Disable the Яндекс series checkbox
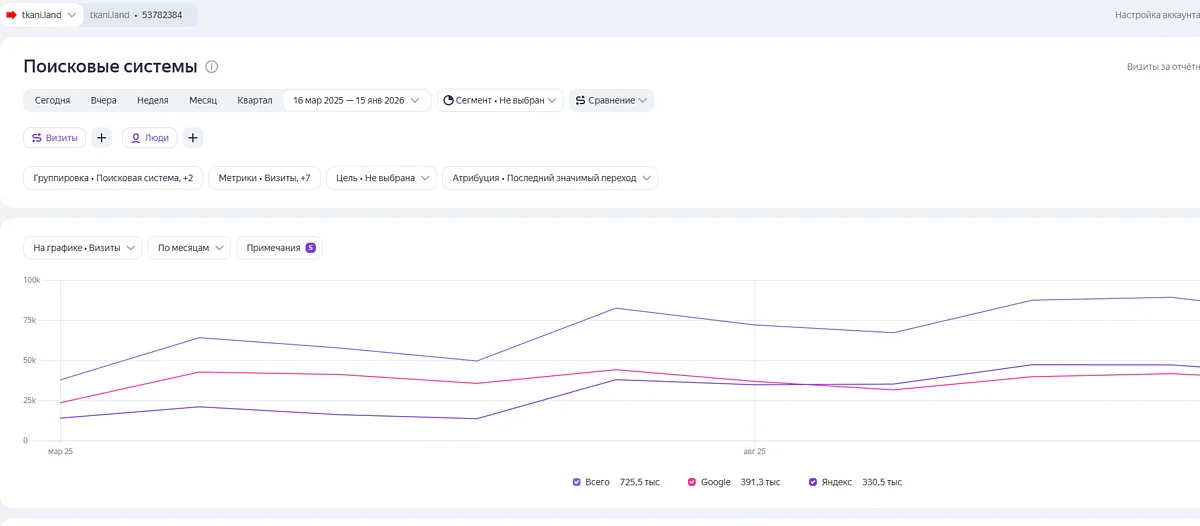Screen dimensions: 1200x526 pyautogui.click(x=813, y=482)
